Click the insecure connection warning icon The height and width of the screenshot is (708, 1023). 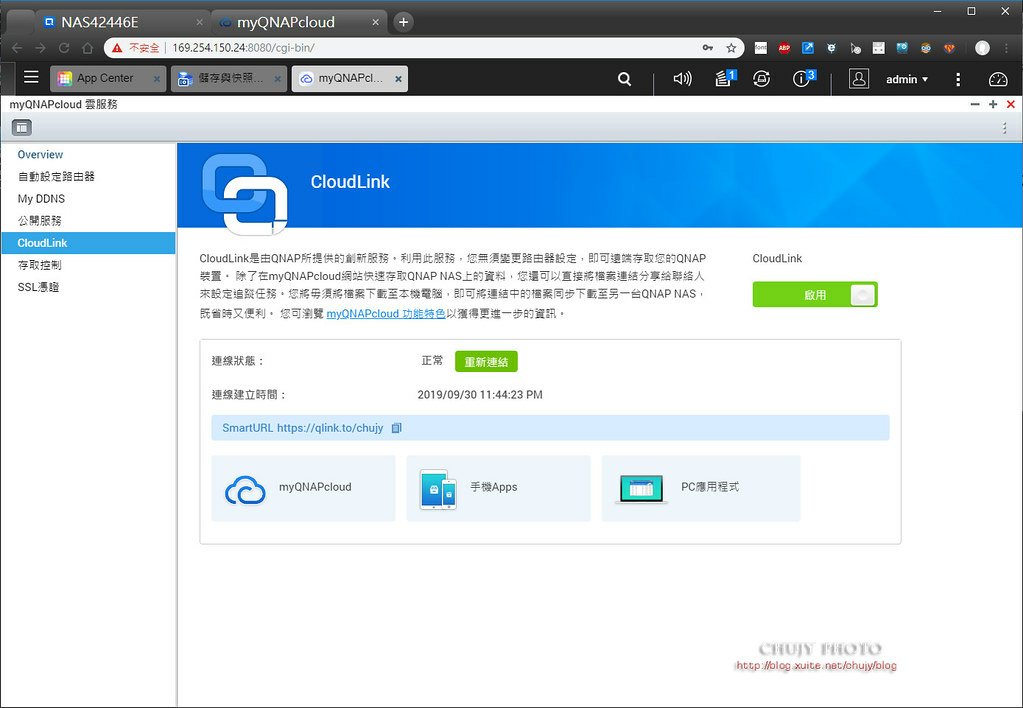(117, 48)
